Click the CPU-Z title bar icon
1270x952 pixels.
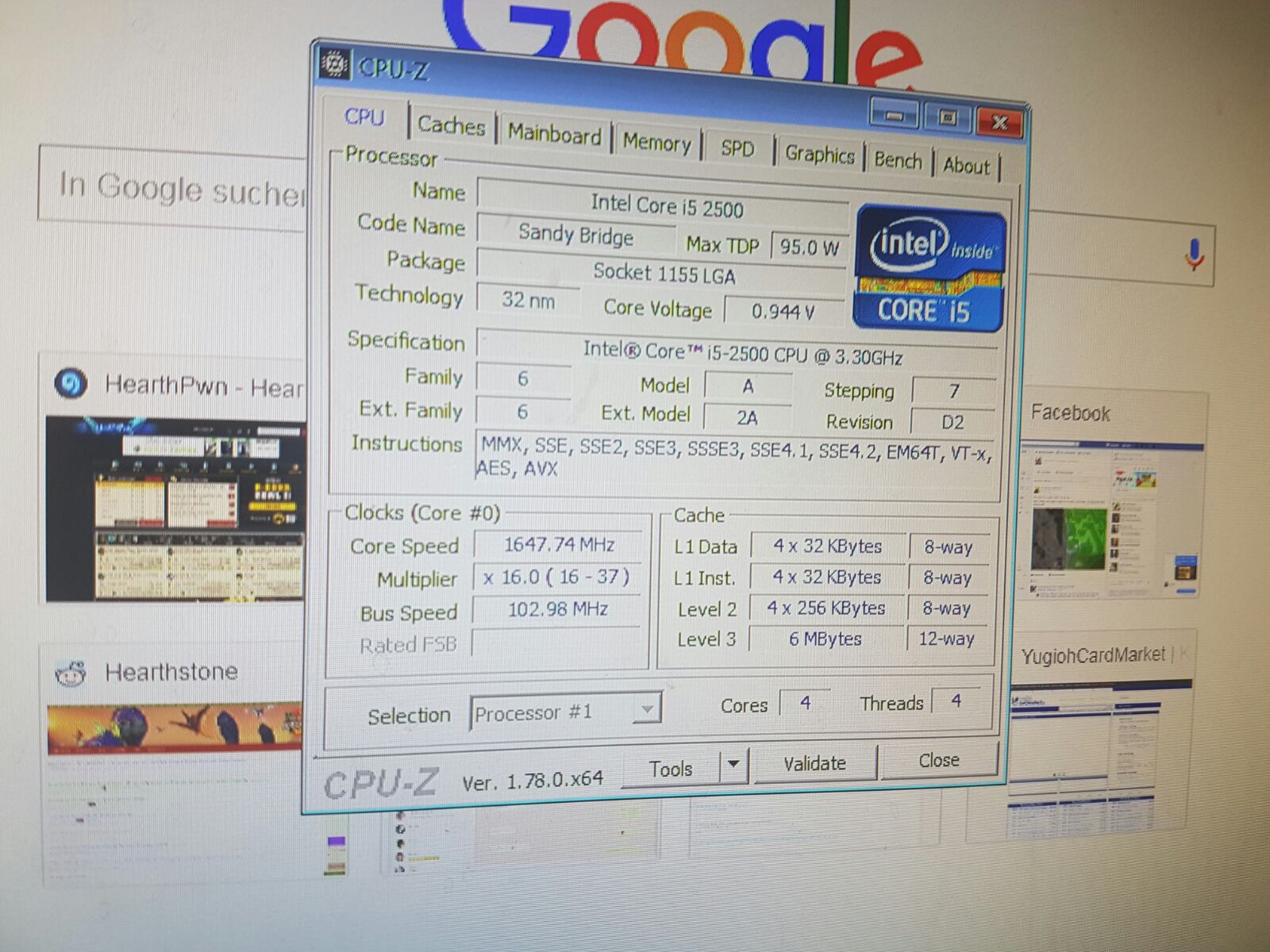pyautogui.click(x=335, y=64)
